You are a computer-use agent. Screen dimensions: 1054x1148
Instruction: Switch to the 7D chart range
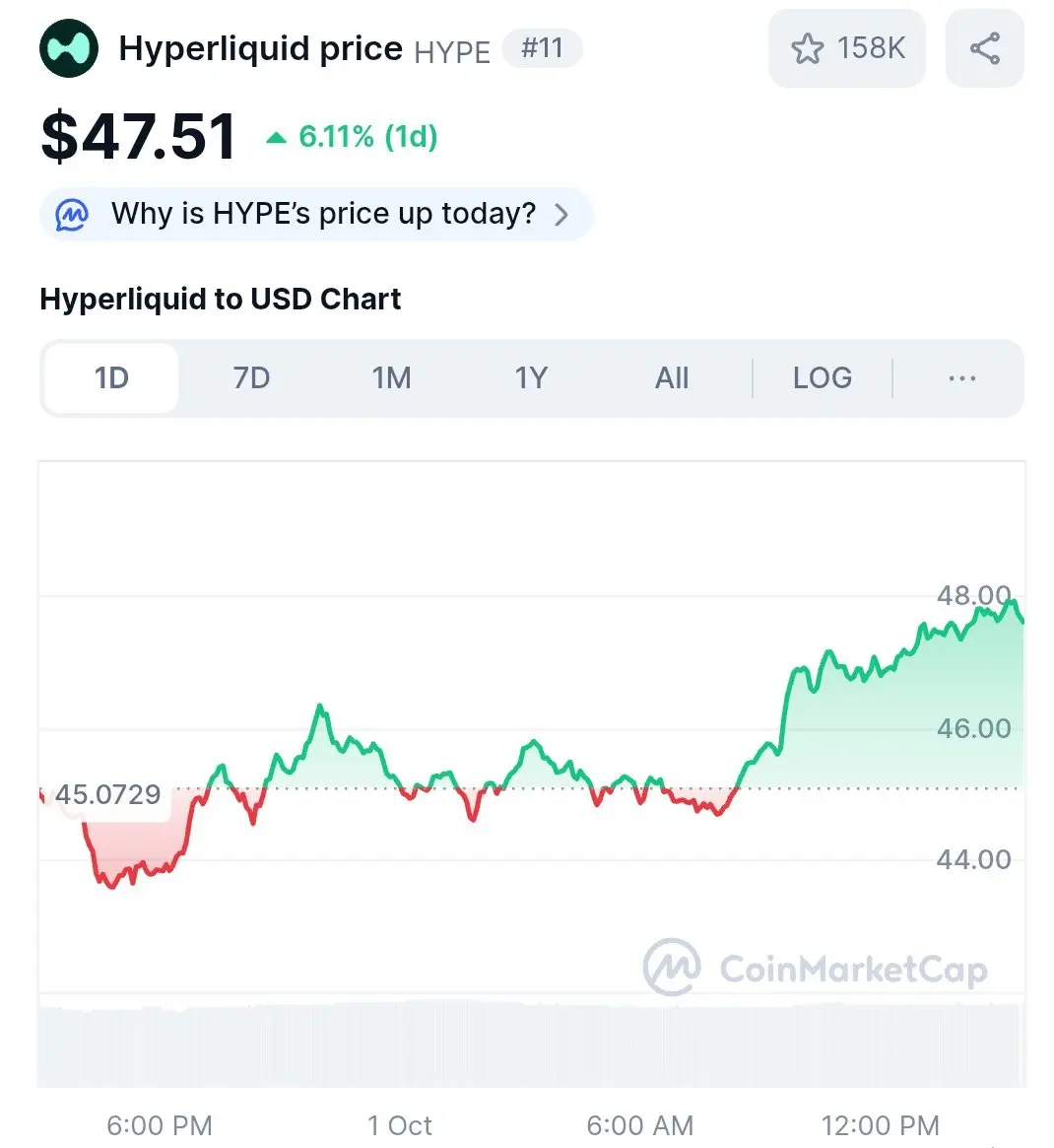point(251,378)
